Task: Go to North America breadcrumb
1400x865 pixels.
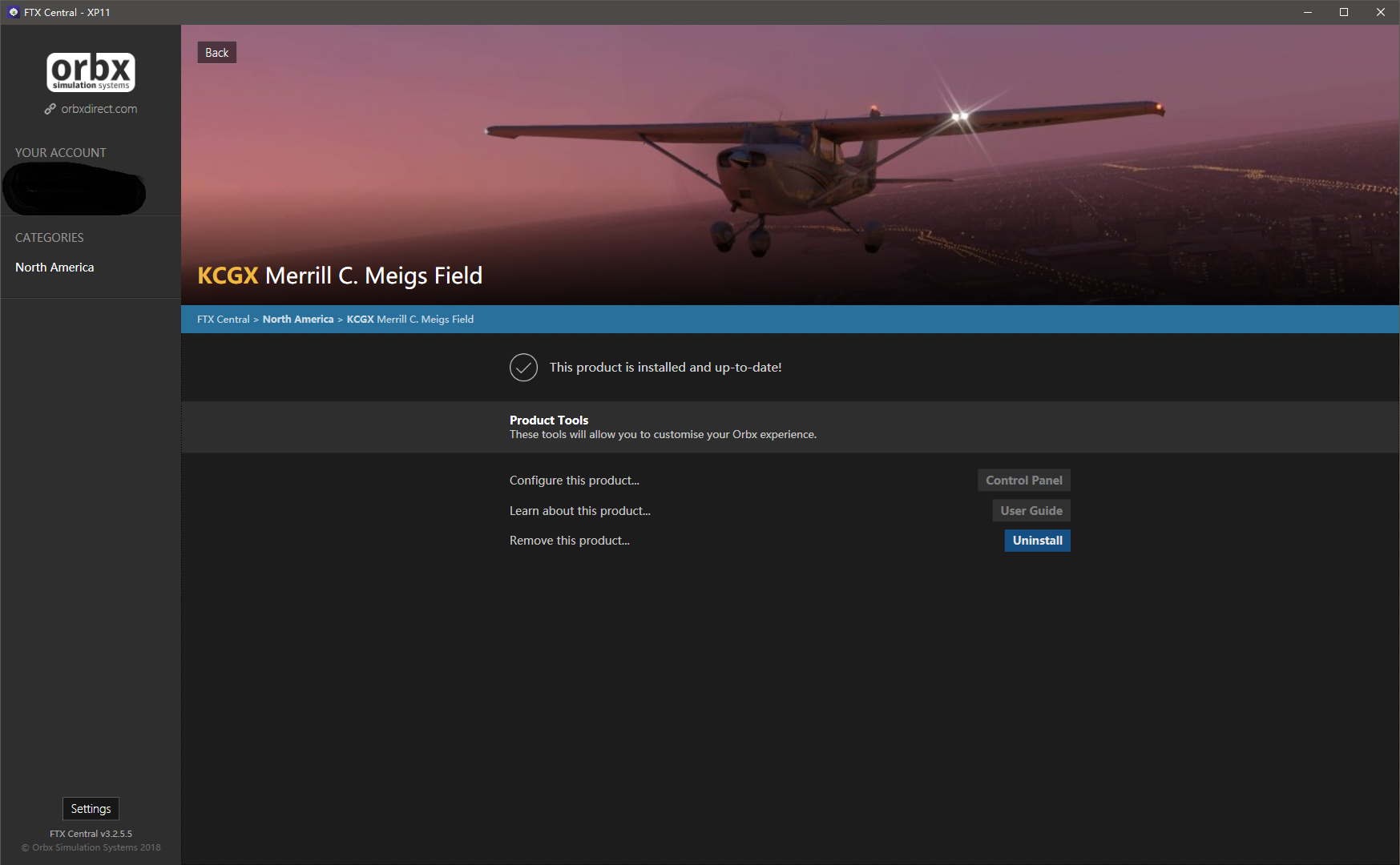Action: 298,320
